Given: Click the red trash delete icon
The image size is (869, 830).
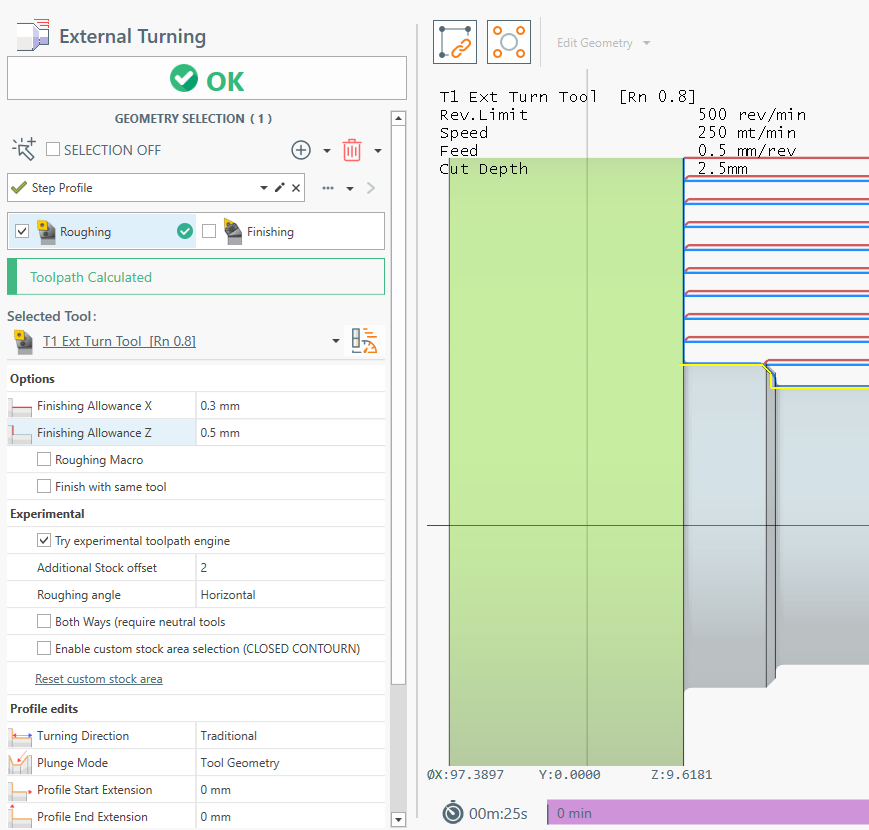Looking at the screenshot, I should (352, 150).
